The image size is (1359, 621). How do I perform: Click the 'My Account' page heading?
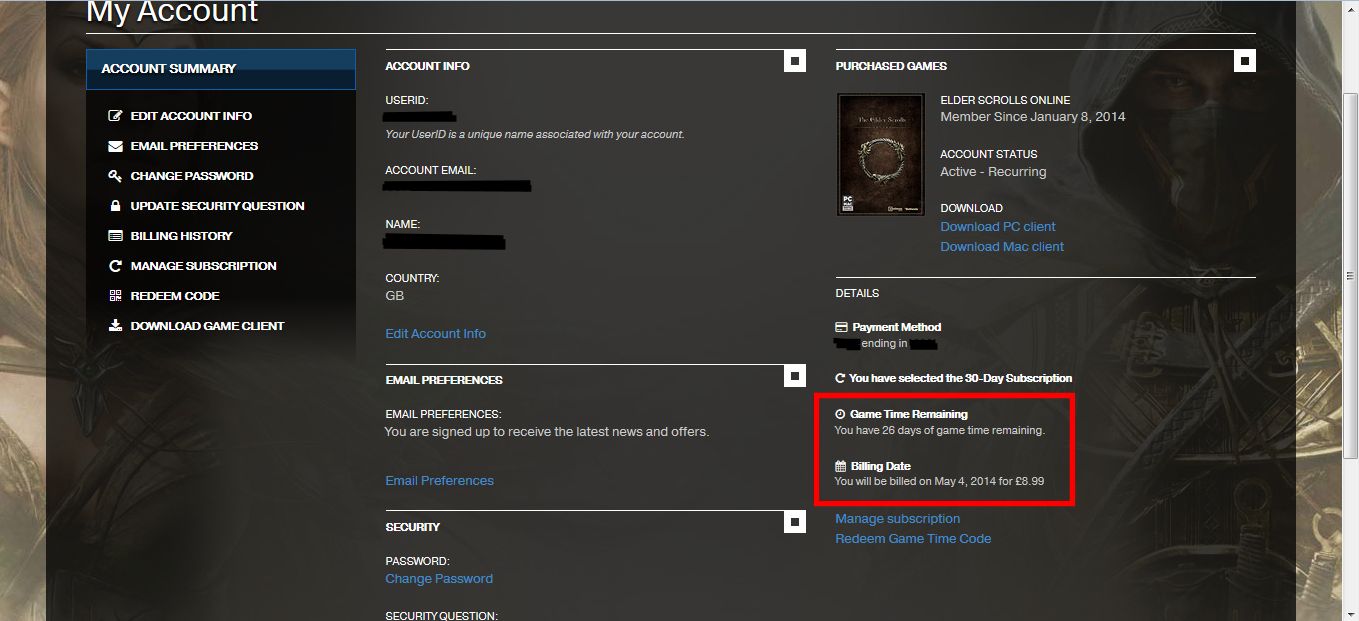click(x=172, y=12)
